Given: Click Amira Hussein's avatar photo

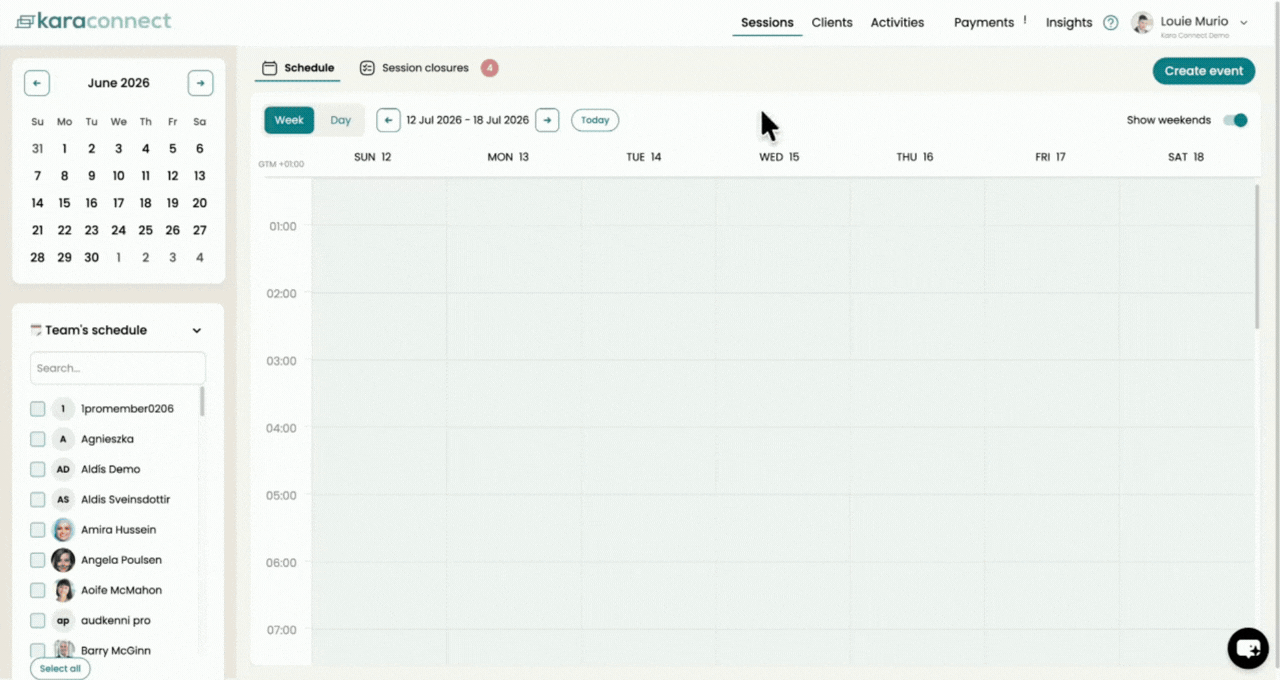Looking at the screenshot, I should (63, 530).
